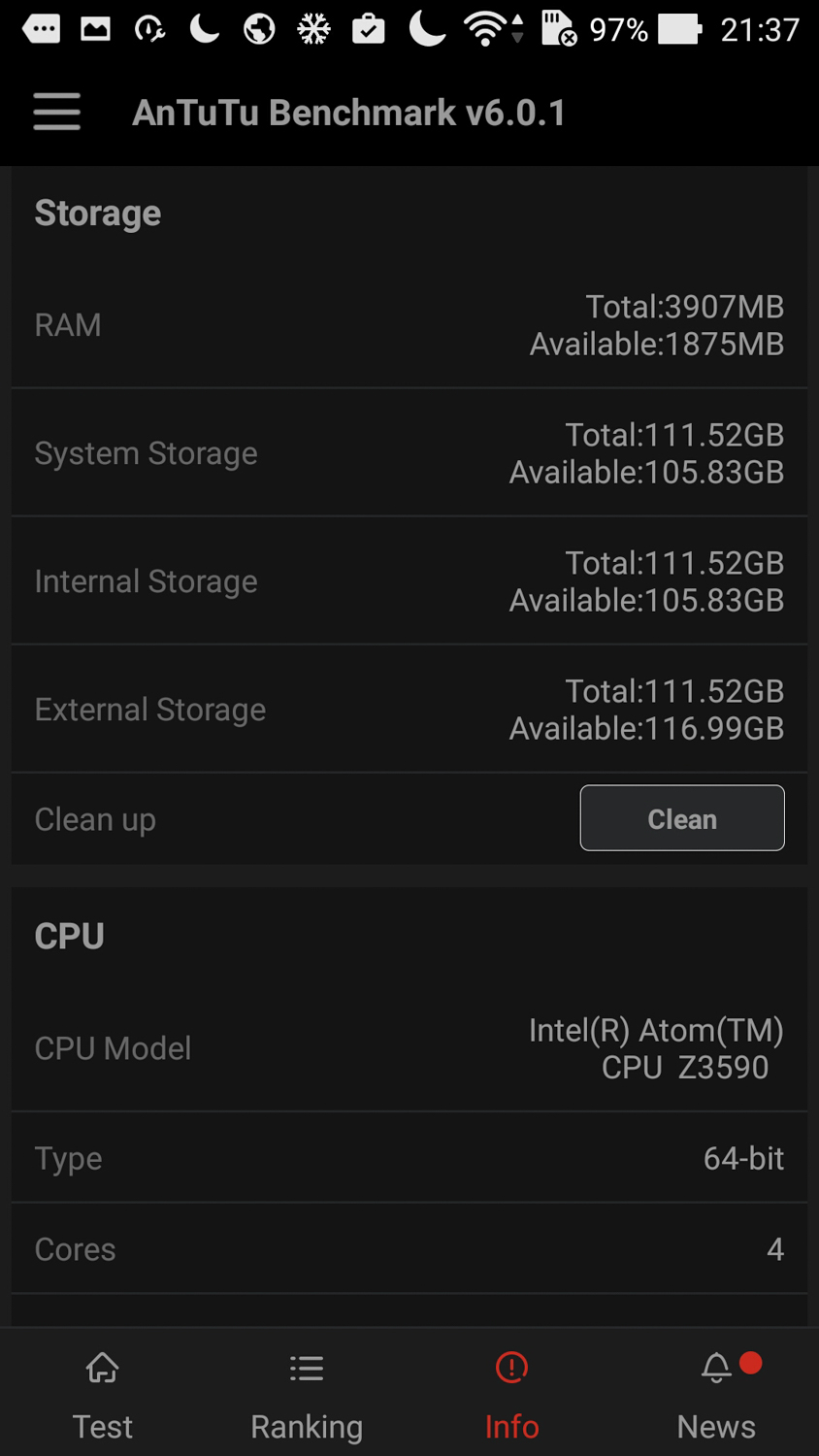The height and width of the screenshot is (1456, 819).
Task: Tap the battery icon in status bar
Action: [679, 29]
